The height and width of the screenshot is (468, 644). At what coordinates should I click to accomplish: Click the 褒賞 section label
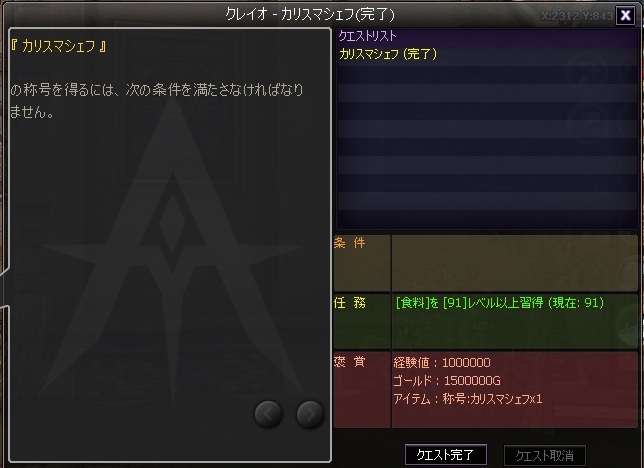(x=350, y=362)
